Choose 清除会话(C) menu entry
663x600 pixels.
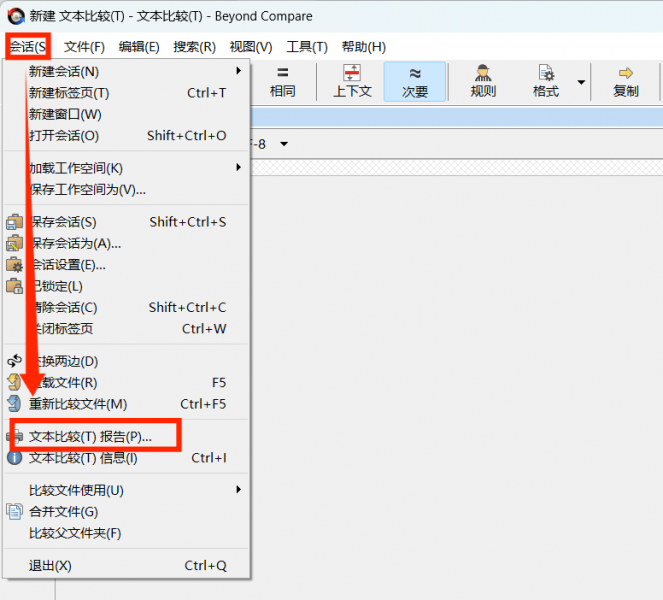(x=127, y=307)
